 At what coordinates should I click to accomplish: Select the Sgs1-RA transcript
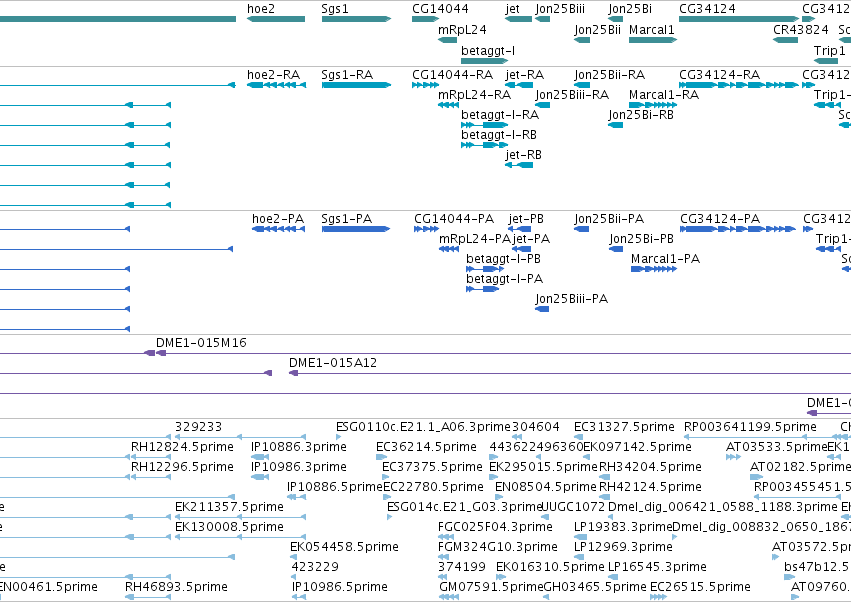click(x=356, y=85)
